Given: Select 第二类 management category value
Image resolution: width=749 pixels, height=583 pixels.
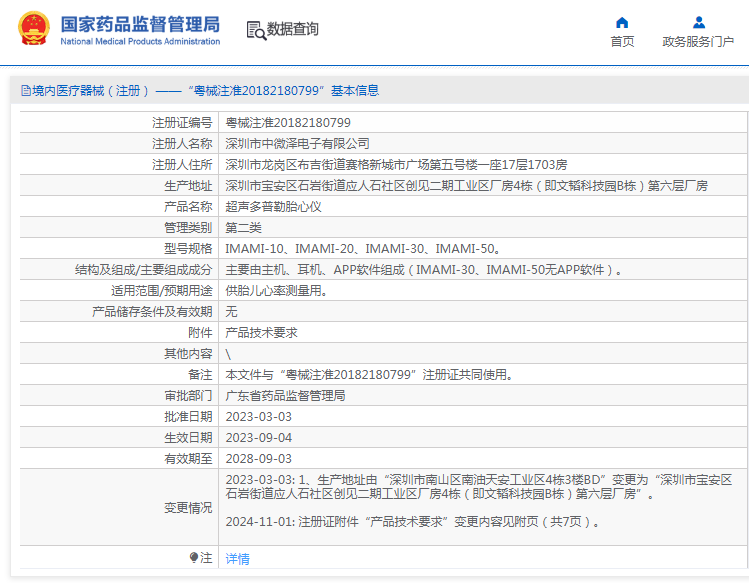Looking at the screenshot, I should coord(244,228).
